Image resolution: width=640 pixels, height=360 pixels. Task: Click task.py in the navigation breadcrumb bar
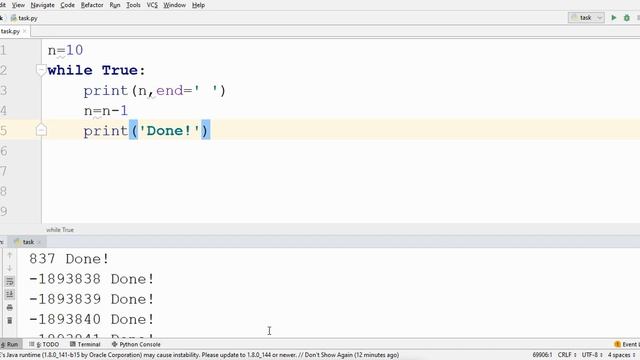24,18
